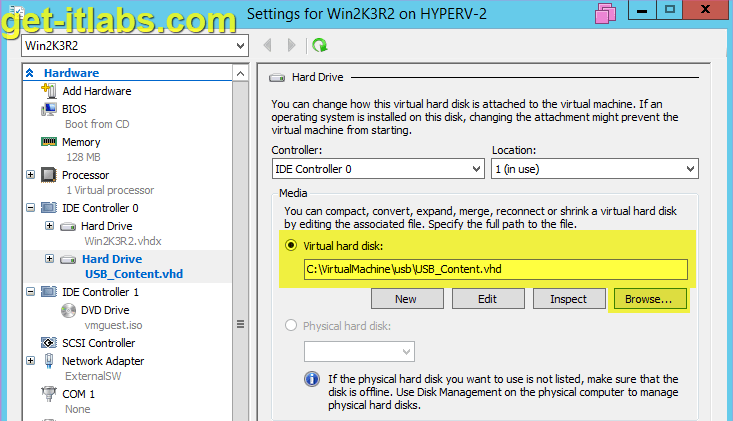Click the blue information icon
The image size is (733, 421).
[x=312, y=378]
